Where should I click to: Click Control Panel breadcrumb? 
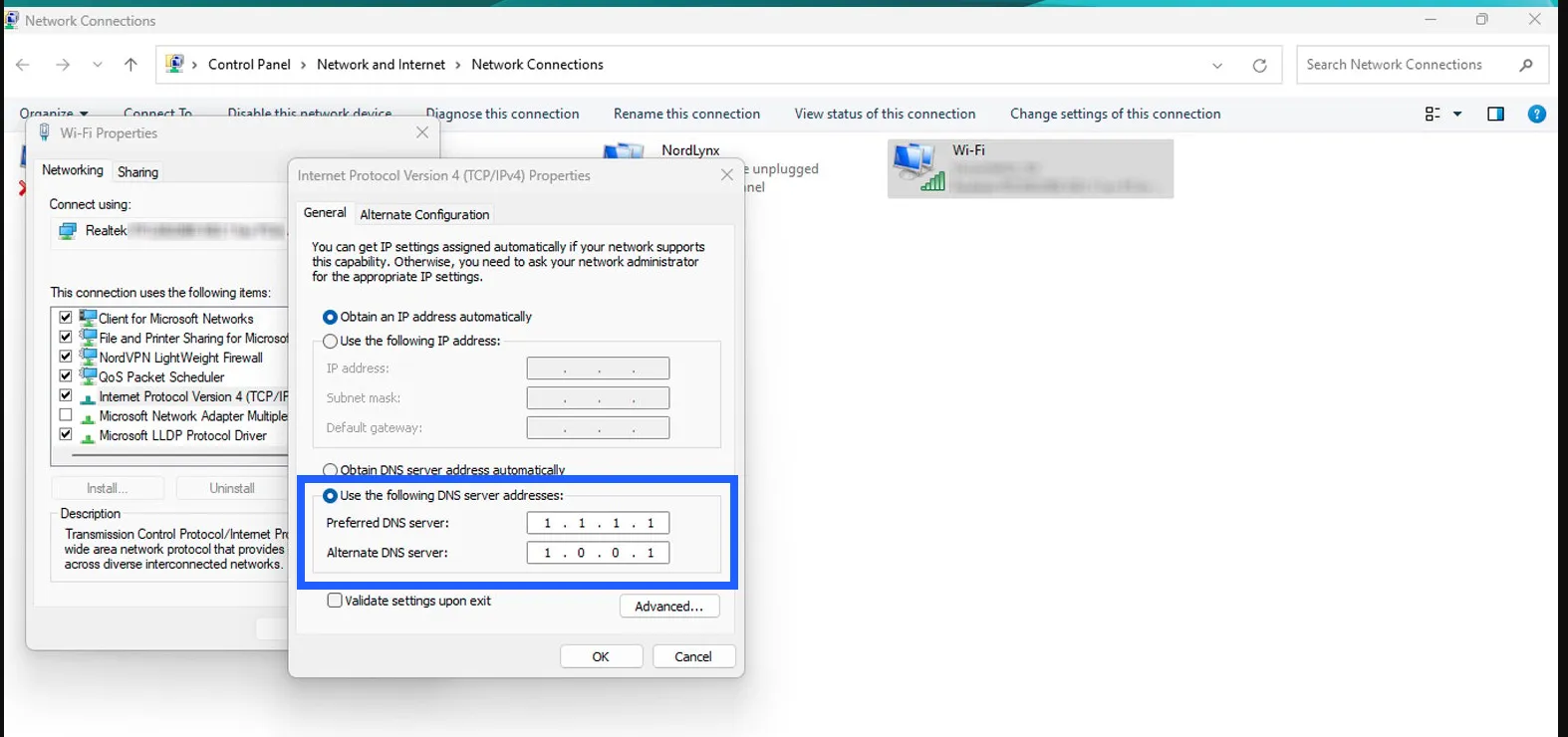point(249,65)
